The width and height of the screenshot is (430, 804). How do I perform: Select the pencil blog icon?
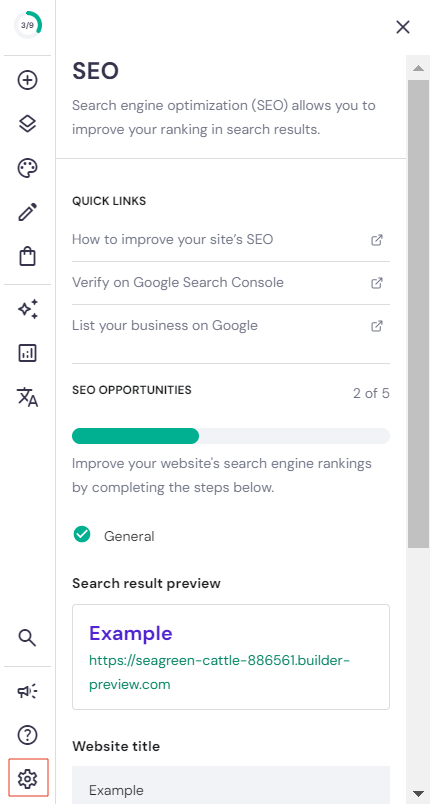(28, 212)
